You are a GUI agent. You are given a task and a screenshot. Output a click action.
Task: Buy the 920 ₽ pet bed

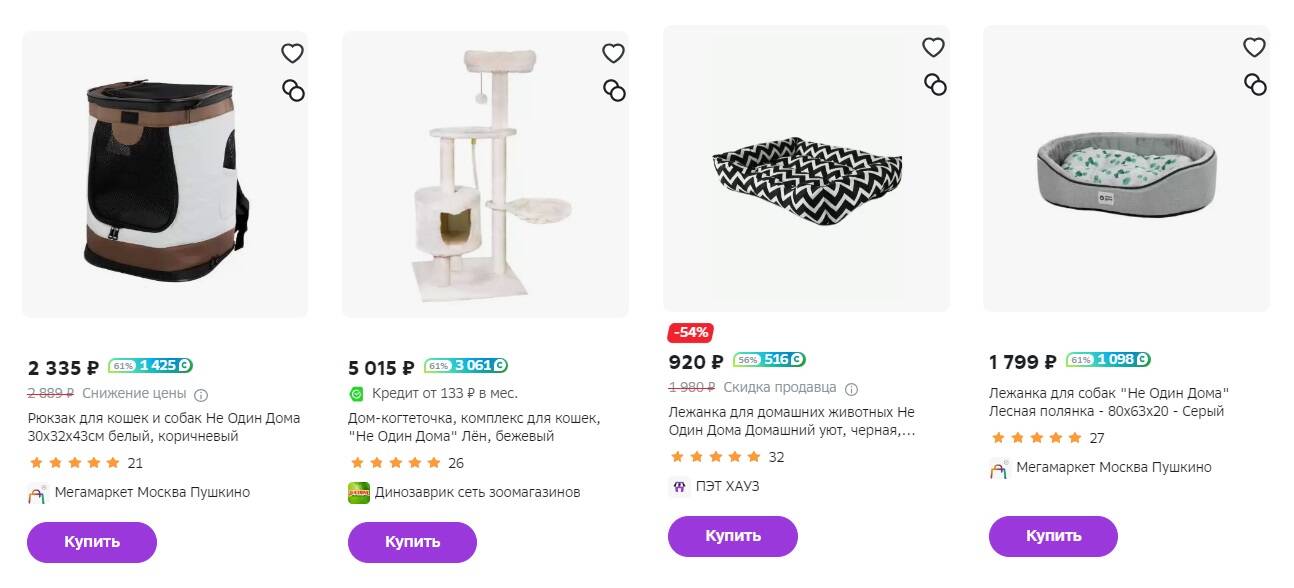click(732, 536)
